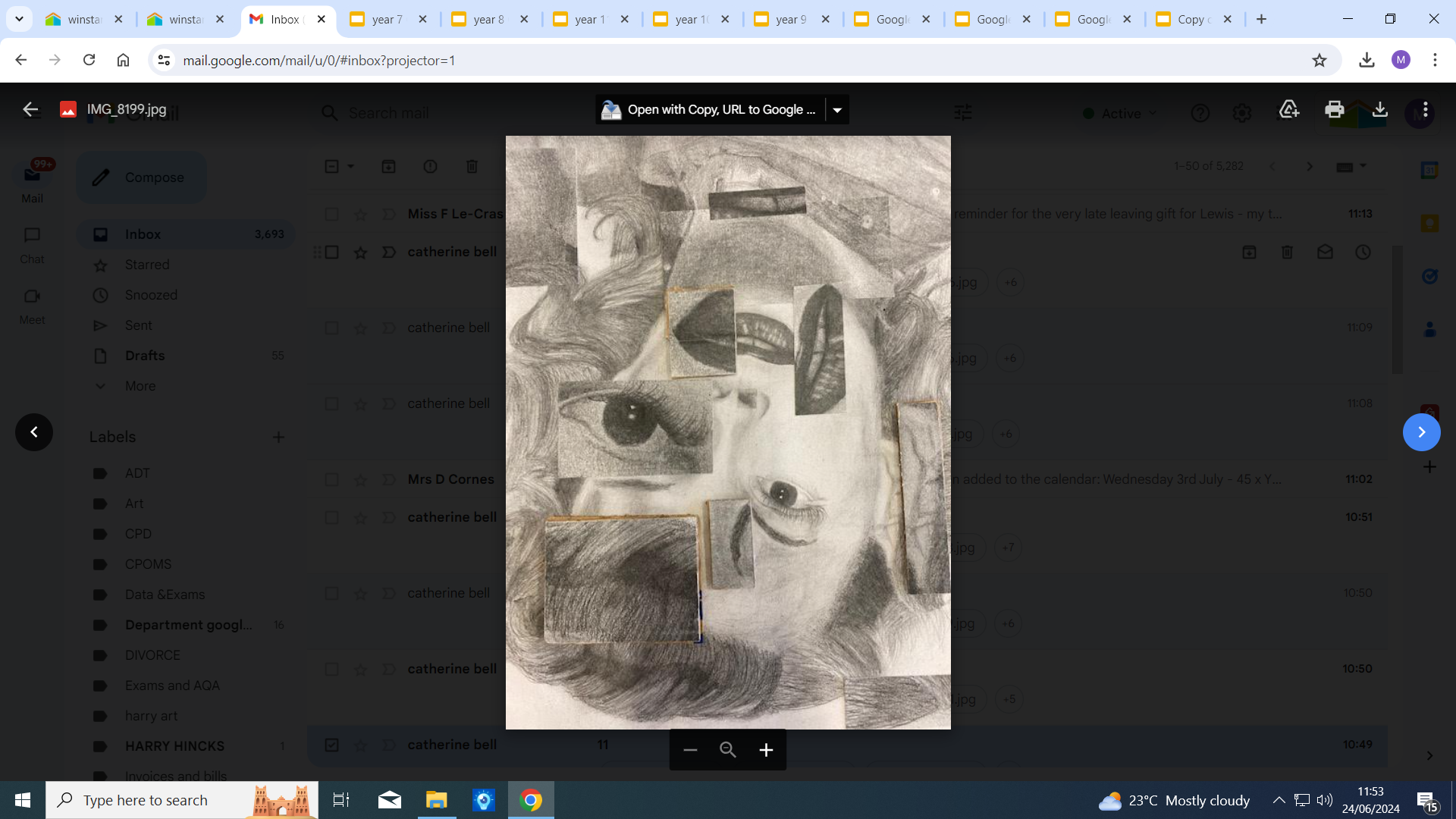Report spam from the toolbar

tap(430, 166)
